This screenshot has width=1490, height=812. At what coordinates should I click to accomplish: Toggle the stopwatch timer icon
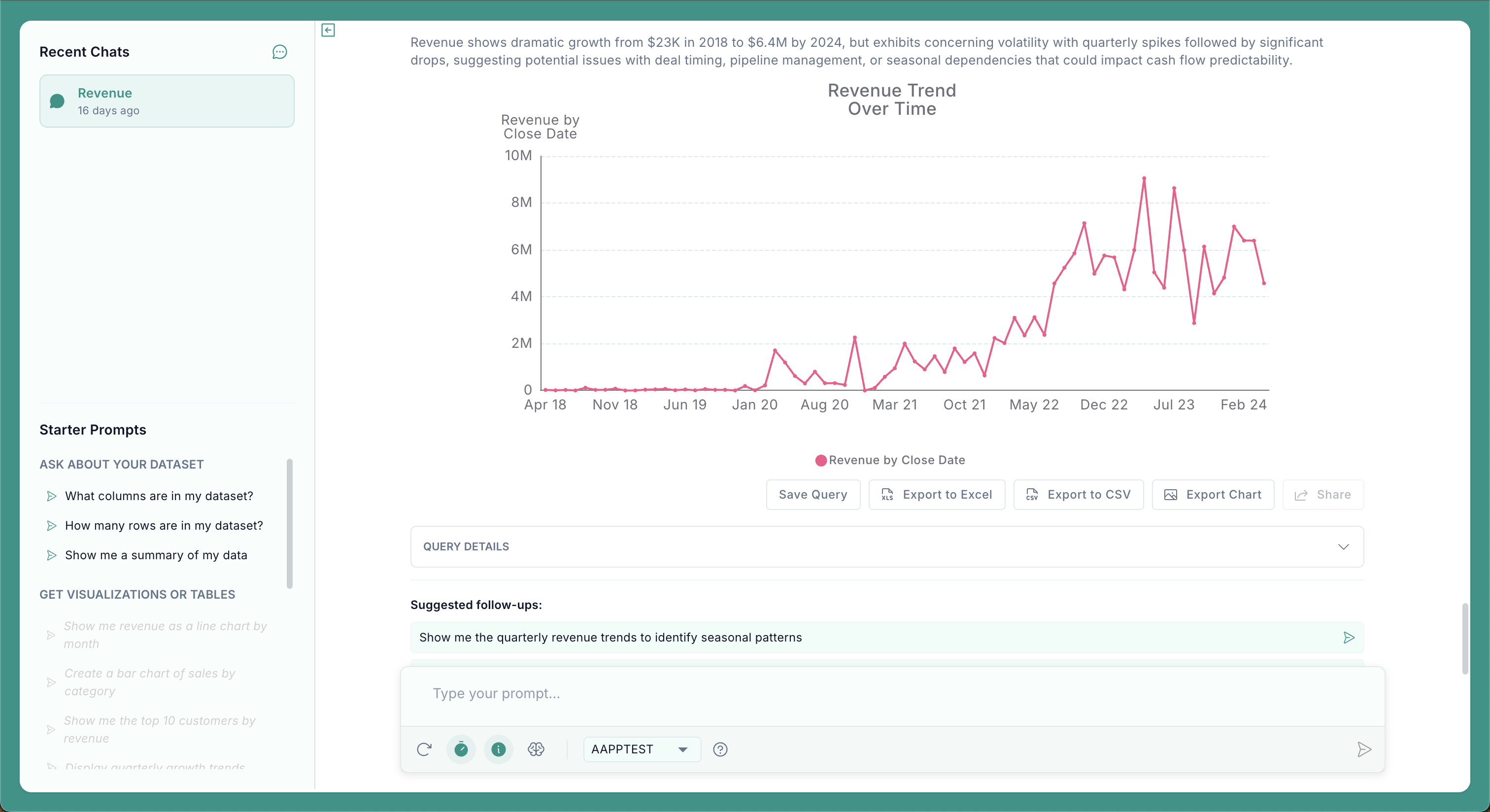point(461,749)
